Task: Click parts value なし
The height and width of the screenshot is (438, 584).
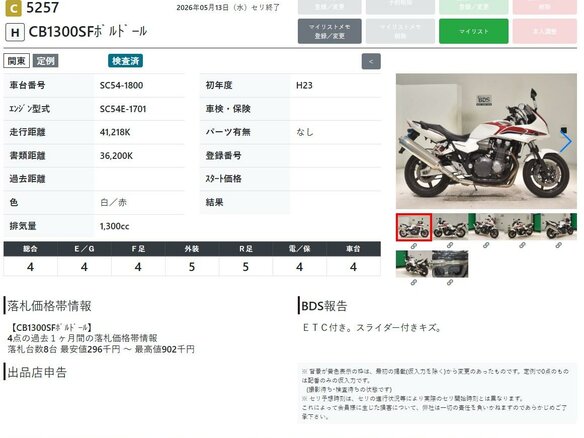Action: (x=305, y=132)
